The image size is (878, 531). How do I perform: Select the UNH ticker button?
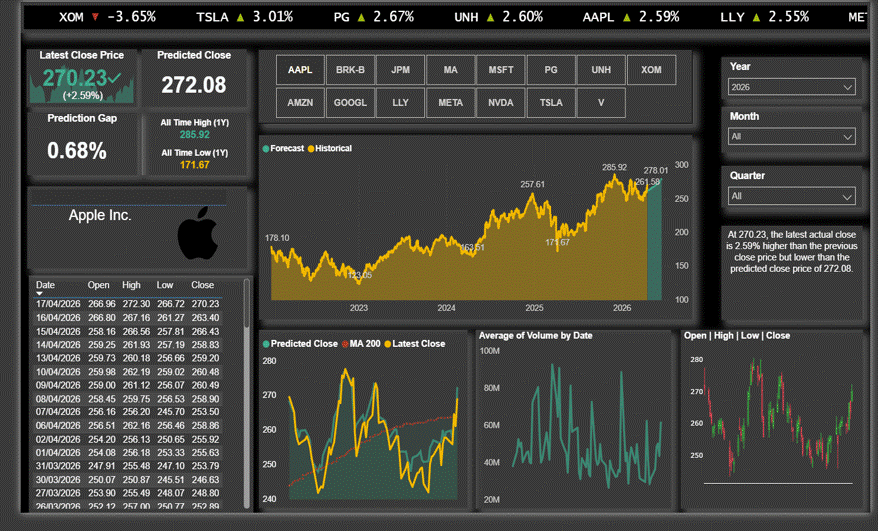601,70
